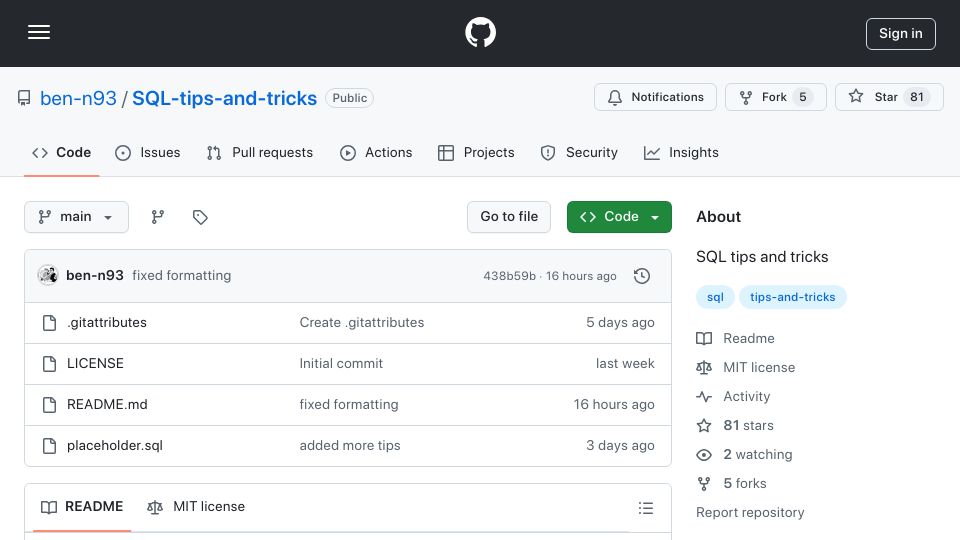960x540 pixels.
Task: Click the tips-and-tricks topic tag
Action: [x=793, y=297]
